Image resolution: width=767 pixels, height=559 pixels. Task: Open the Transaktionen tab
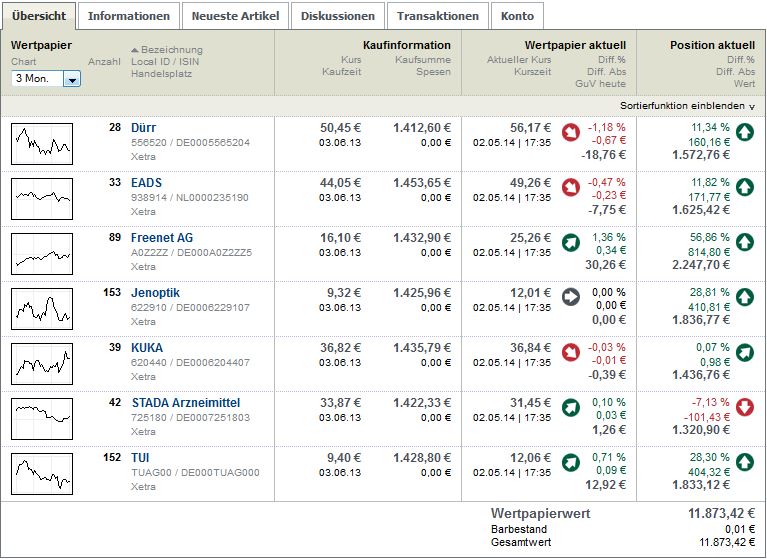pos(439,16)
